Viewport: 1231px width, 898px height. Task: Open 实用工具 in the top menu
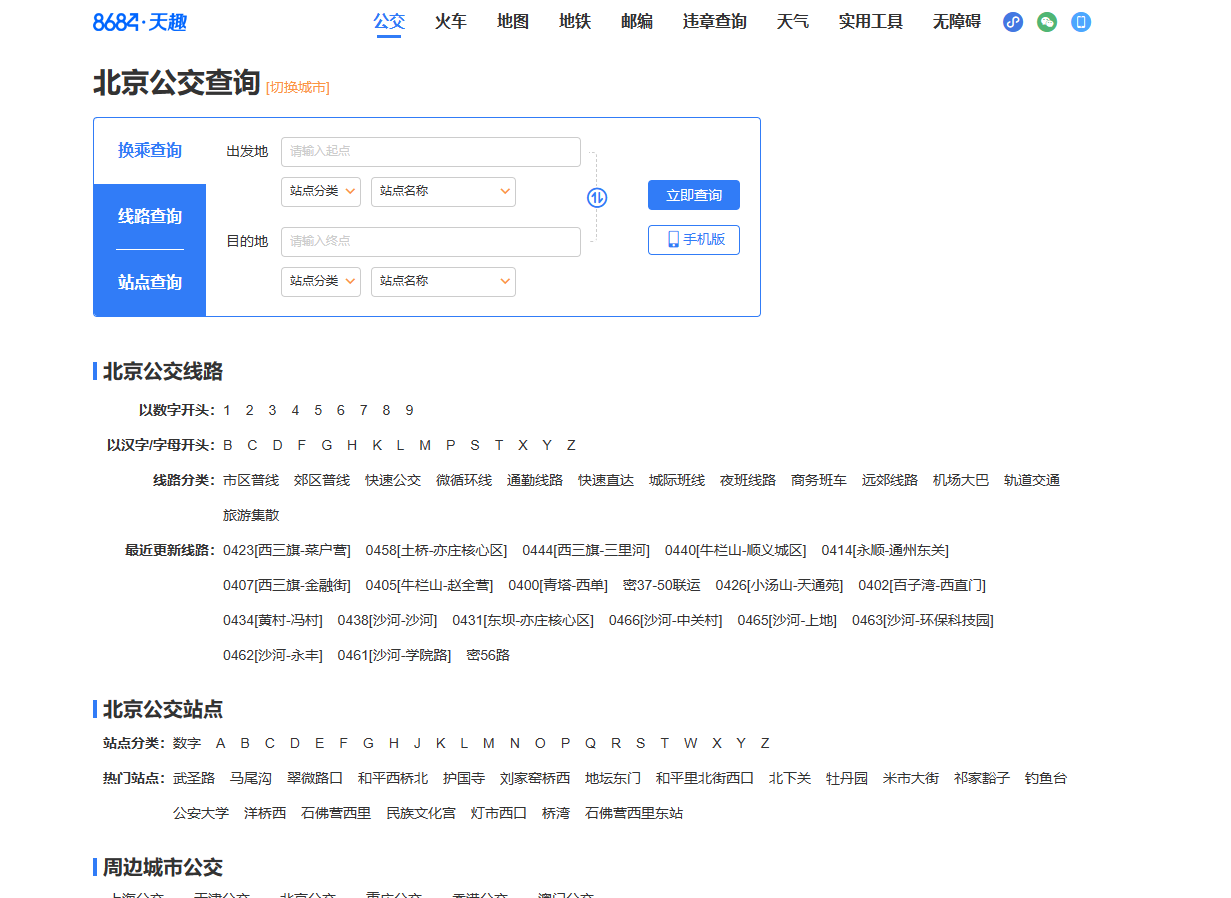click(x=871, y=21)
